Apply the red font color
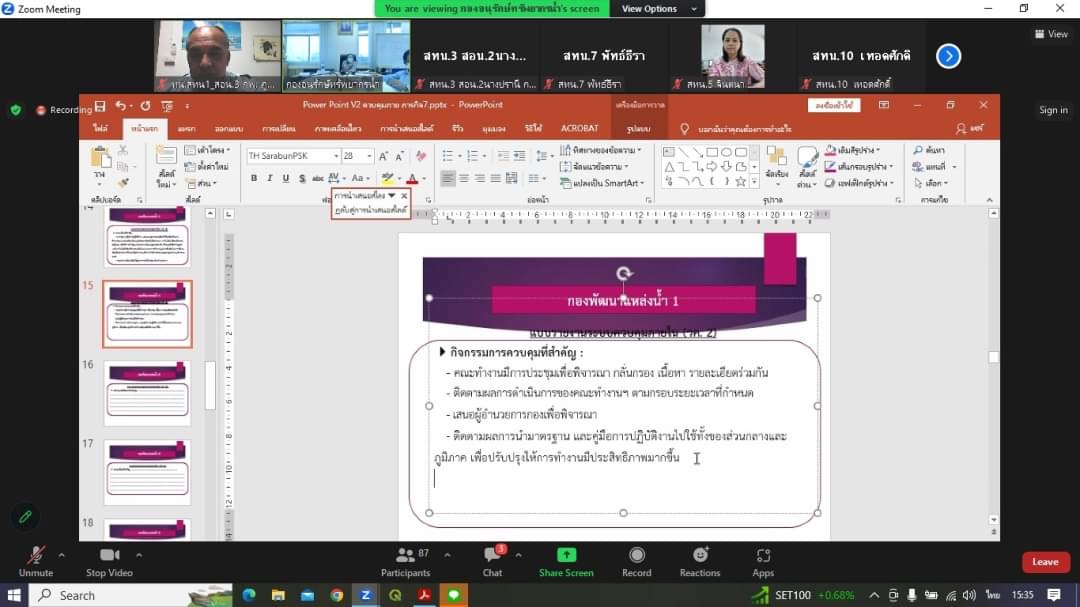 413,178
